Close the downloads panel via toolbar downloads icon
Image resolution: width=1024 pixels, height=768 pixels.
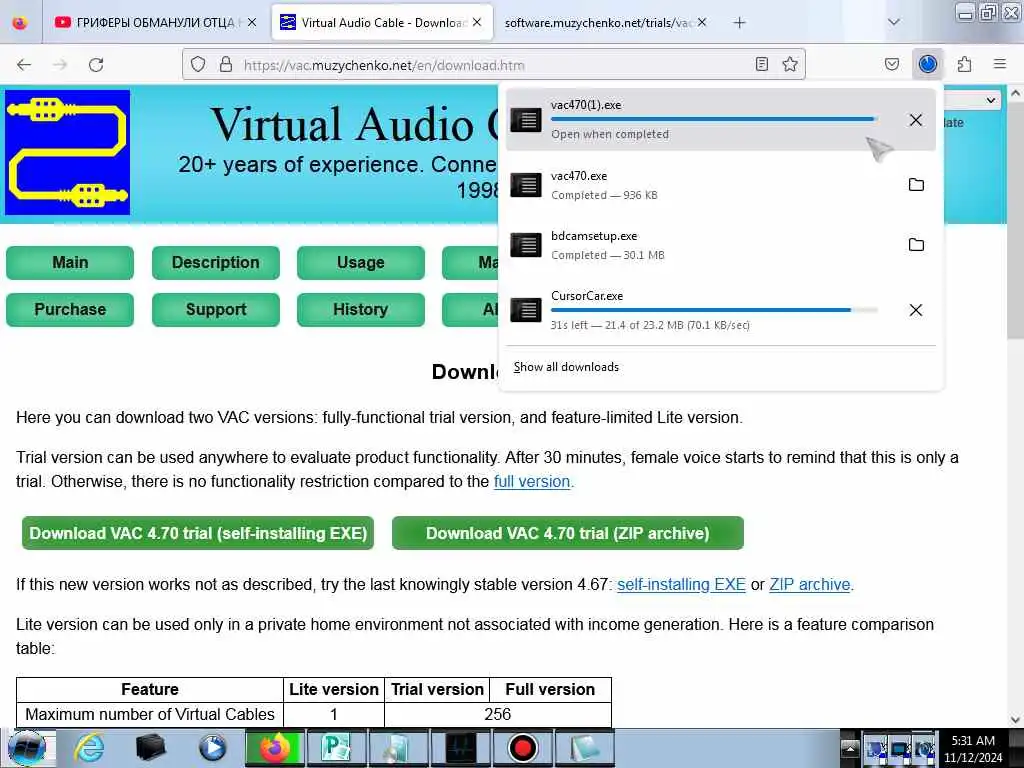point(928,64)
